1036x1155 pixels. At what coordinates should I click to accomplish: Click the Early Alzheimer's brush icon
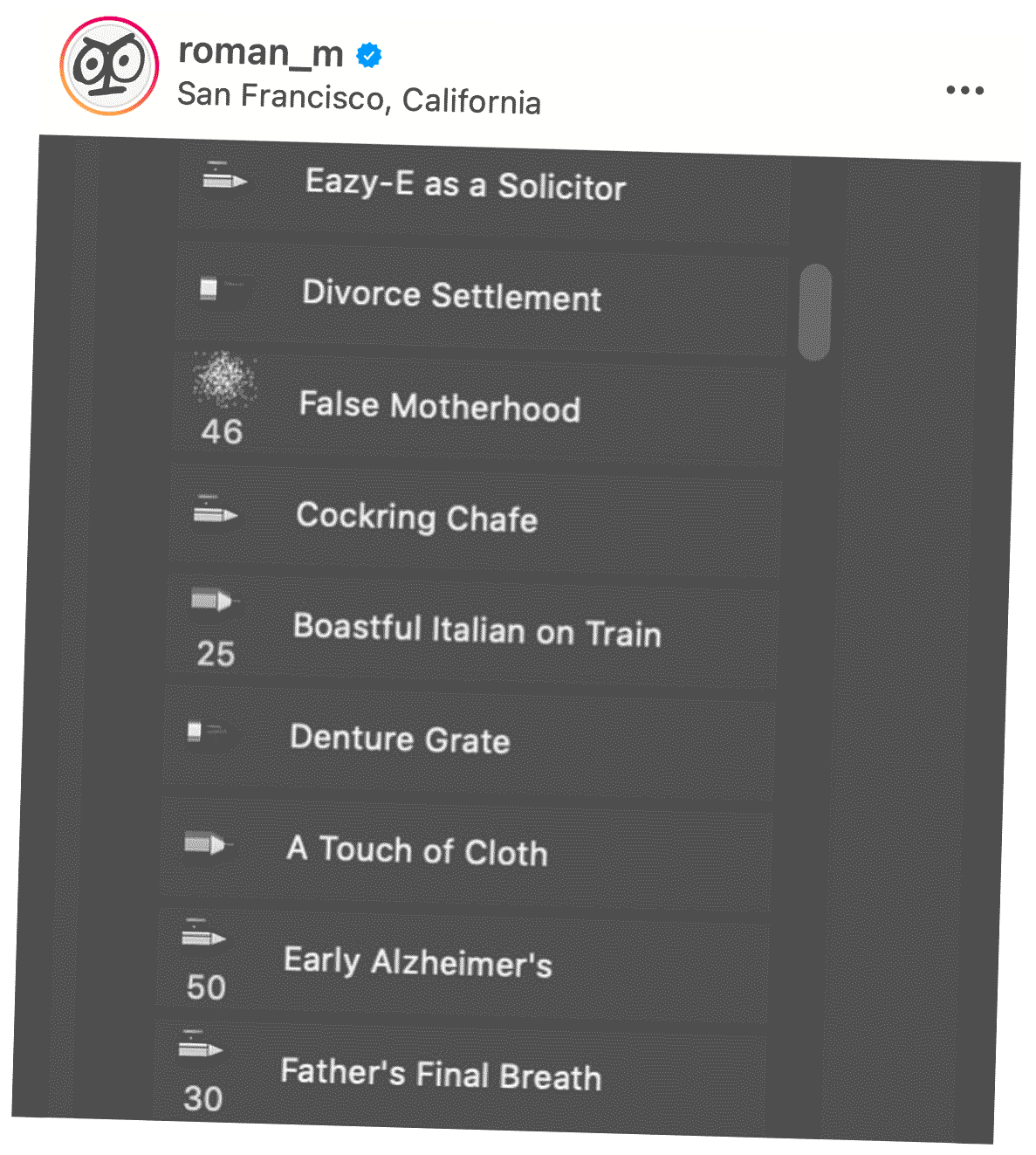pos(203,936)
